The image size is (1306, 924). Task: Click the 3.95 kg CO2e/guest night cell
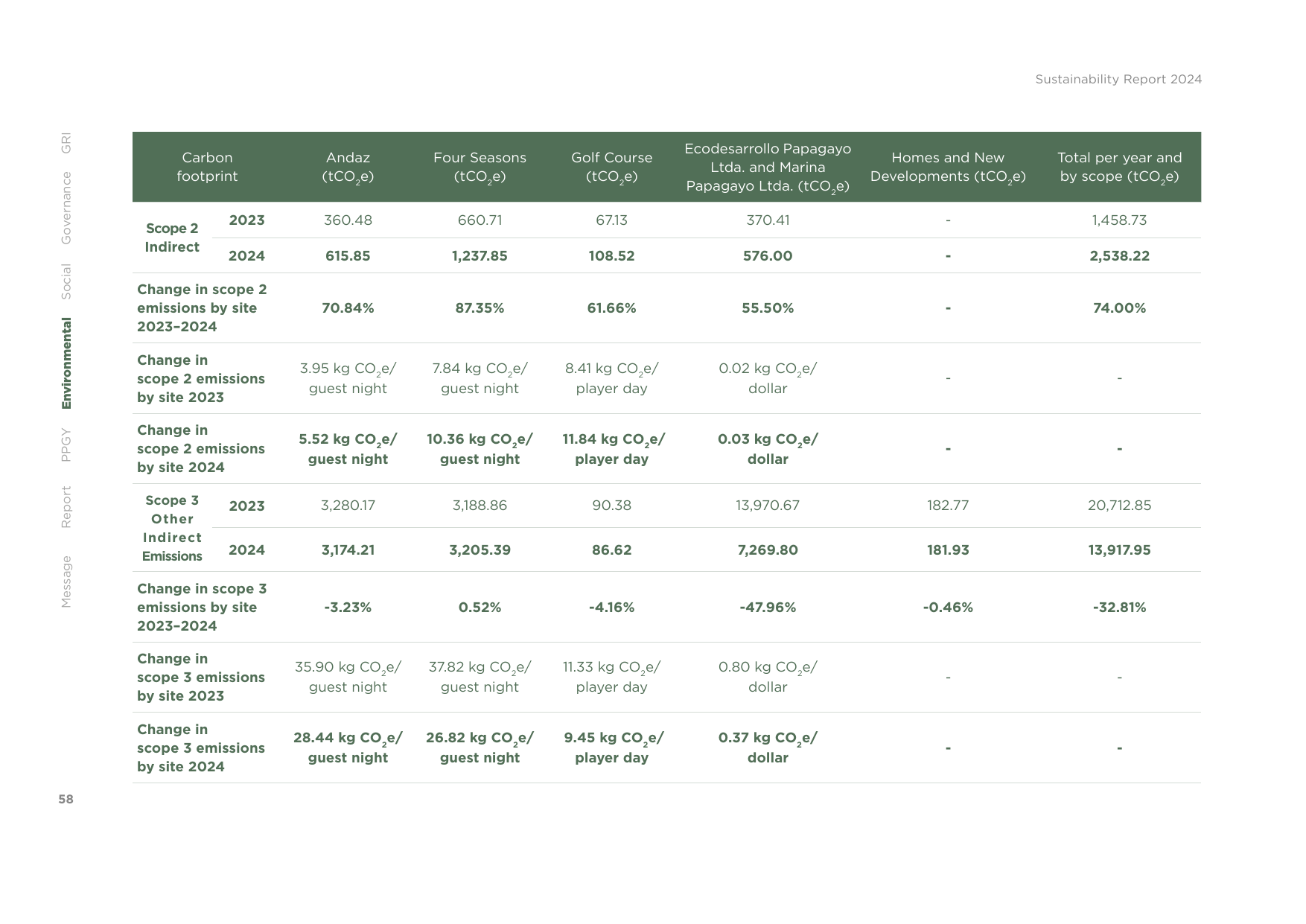(348, 378)
